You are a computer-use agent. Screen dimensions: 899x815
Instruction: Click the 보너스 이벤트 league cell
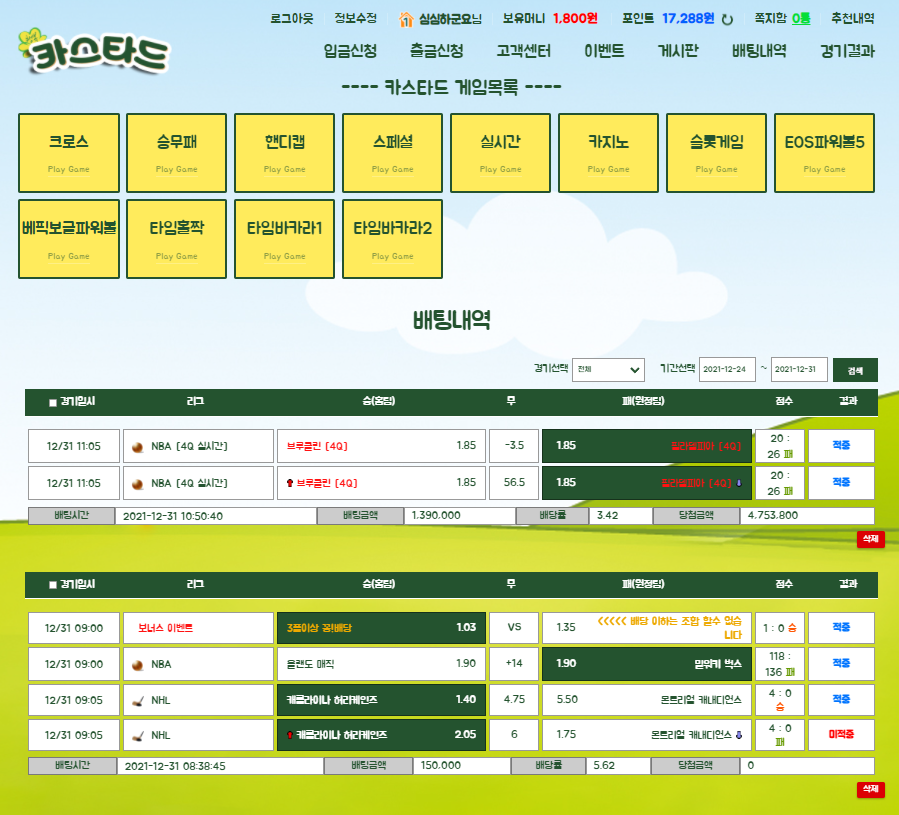(x=198, y=628)
